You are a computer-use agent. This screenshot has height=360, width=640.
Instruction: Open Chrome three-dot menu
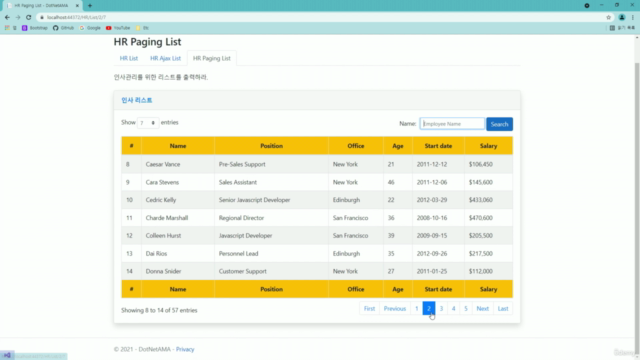pyautogui.click(x=633, y=17)
